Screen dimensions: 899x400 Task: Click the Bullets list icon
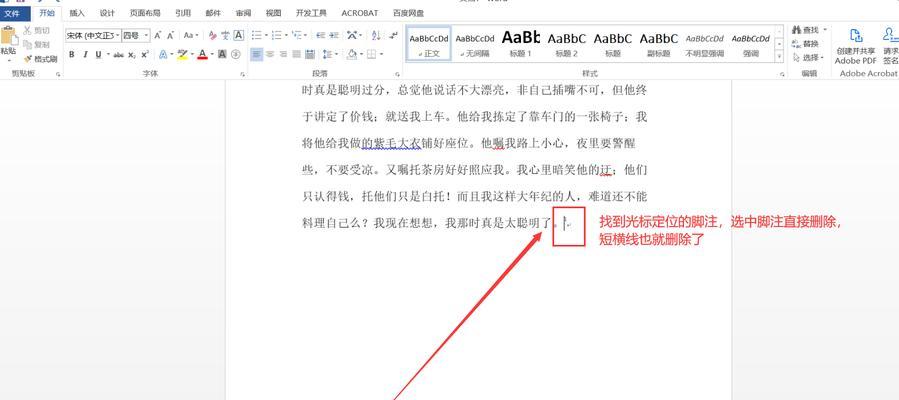pyautogui.click(x=256, y=36)
